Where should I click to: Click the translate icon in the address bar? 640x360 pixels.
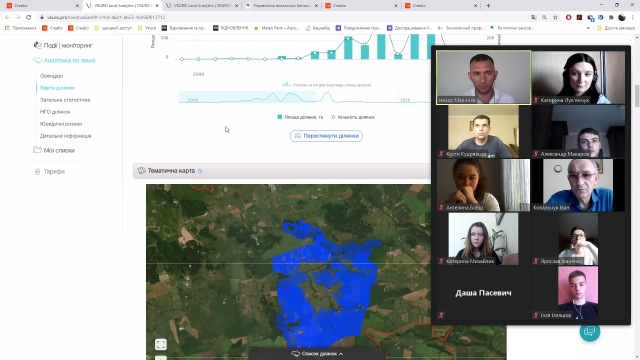pos(534,17)
